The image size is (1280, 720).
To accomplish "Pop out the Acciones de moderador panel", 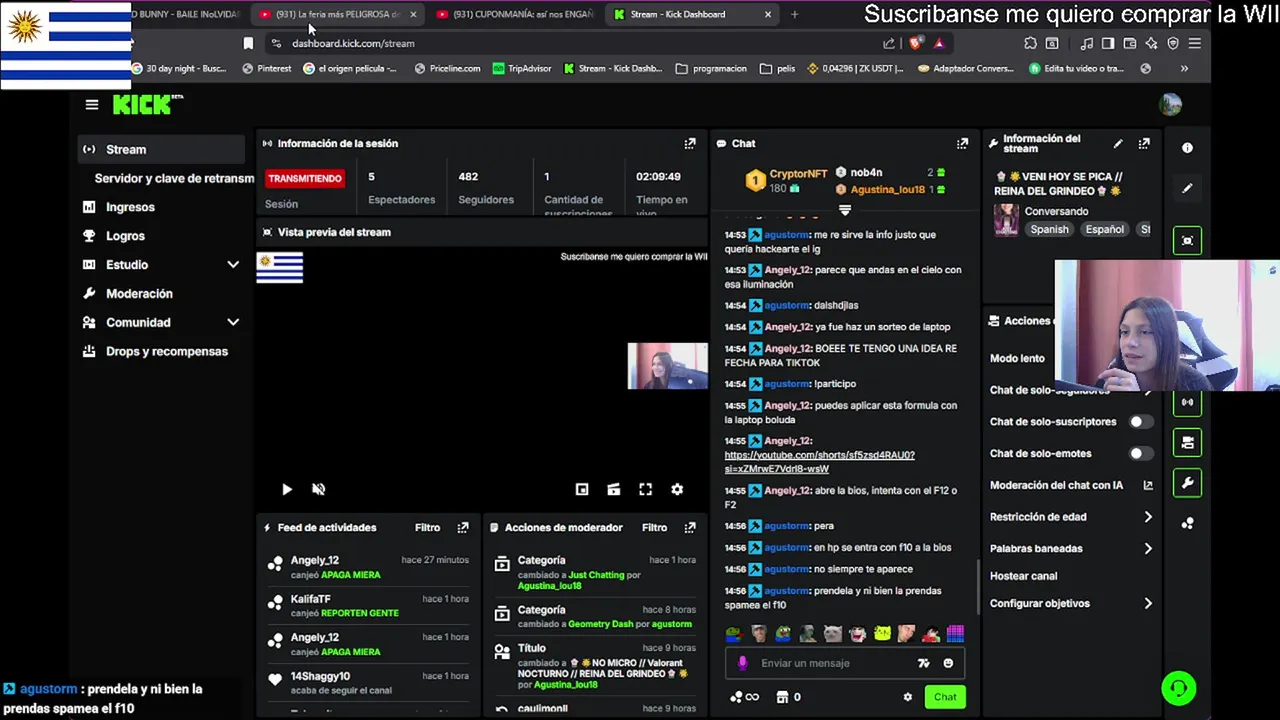I will point(690,528).
